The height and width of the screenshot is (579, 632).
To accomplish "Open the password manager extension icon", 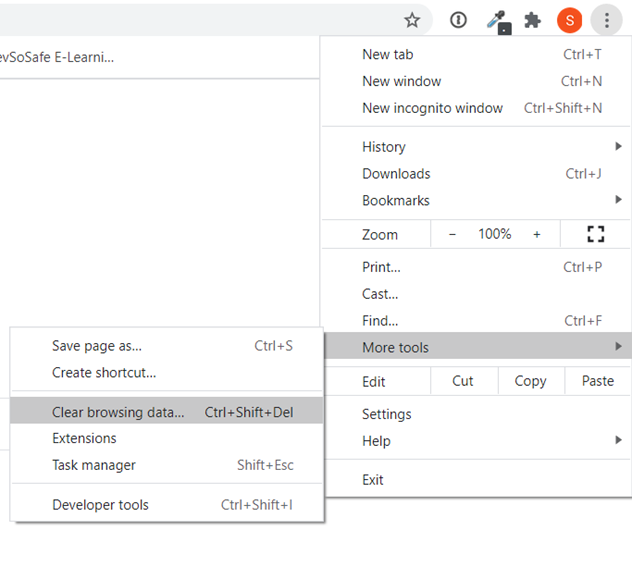I will point(458,20).
